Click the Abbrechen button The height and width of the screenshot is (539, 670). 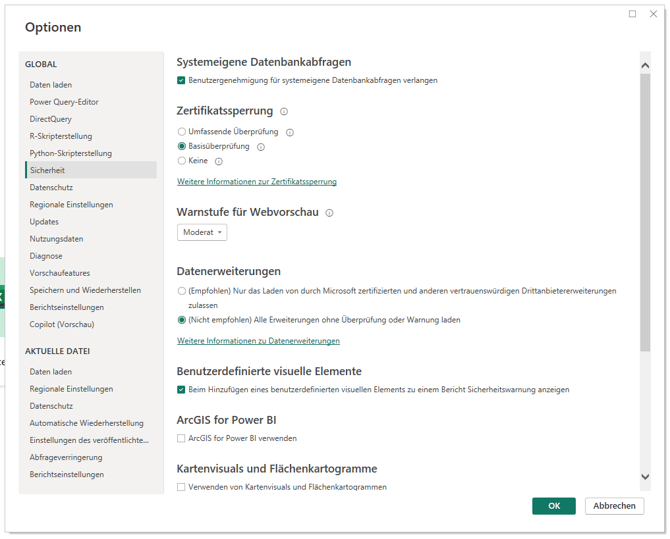click(x=614, y=506)
